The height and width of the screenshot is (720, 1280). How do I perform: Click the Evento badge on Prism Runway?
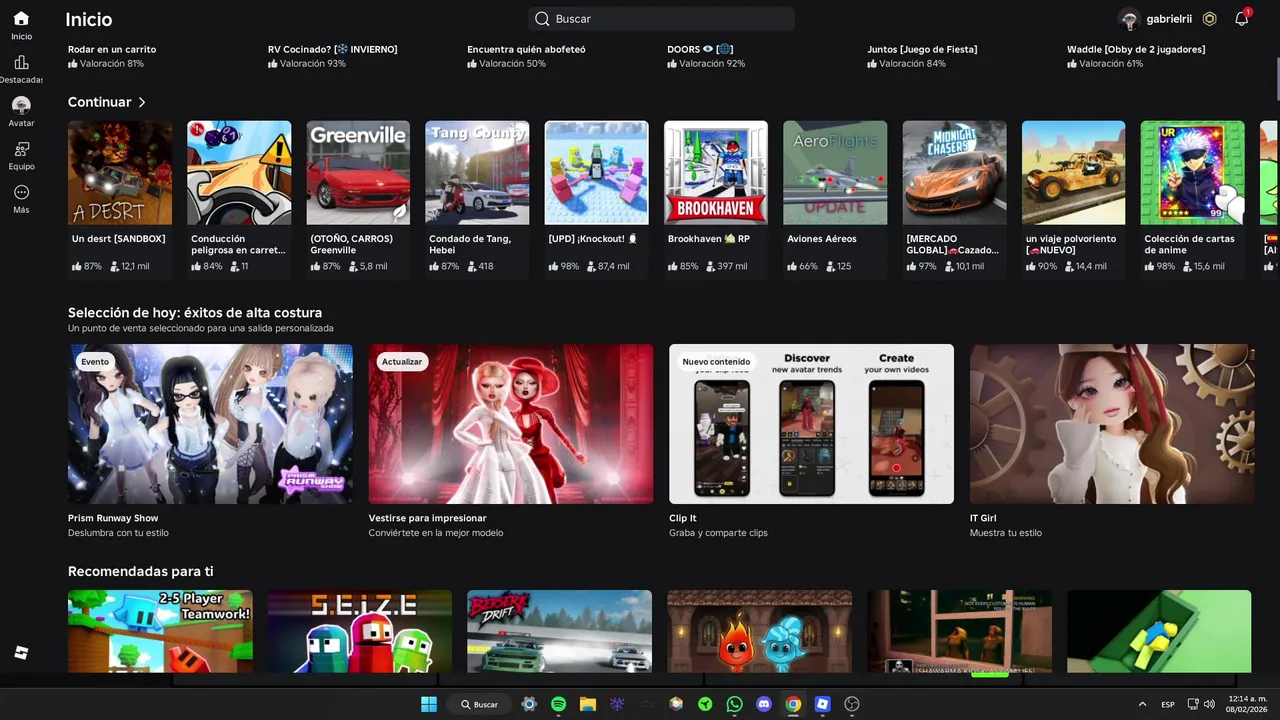95,362
